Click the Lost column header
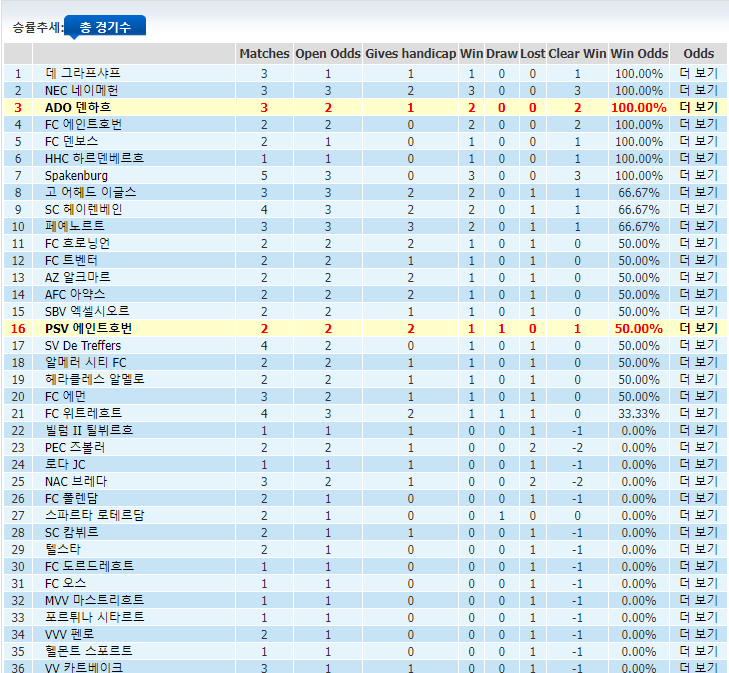729x673 pixels. point(532,54)
